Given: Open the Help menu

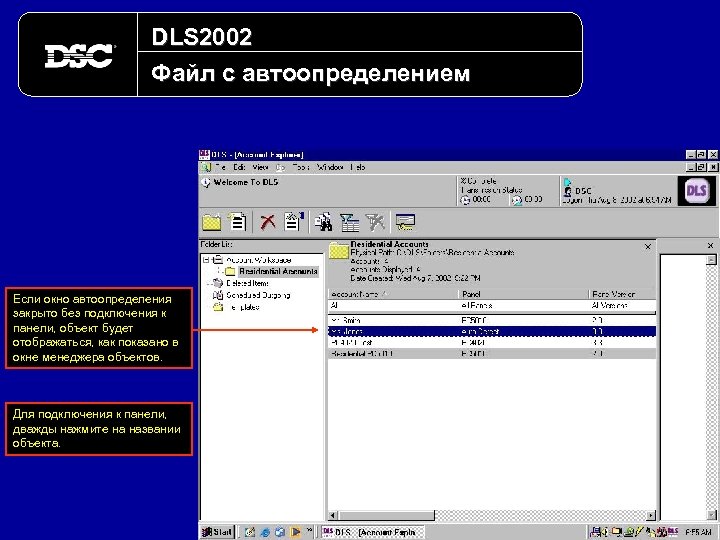Looking at the screenshot, I should [x=358, y=167].
